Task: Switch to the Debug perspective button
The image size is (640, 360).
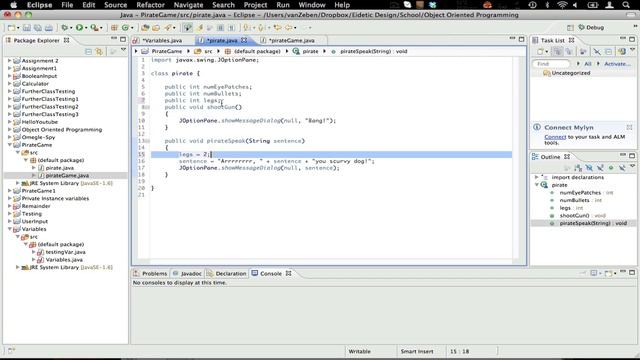Action: (591, 28)
